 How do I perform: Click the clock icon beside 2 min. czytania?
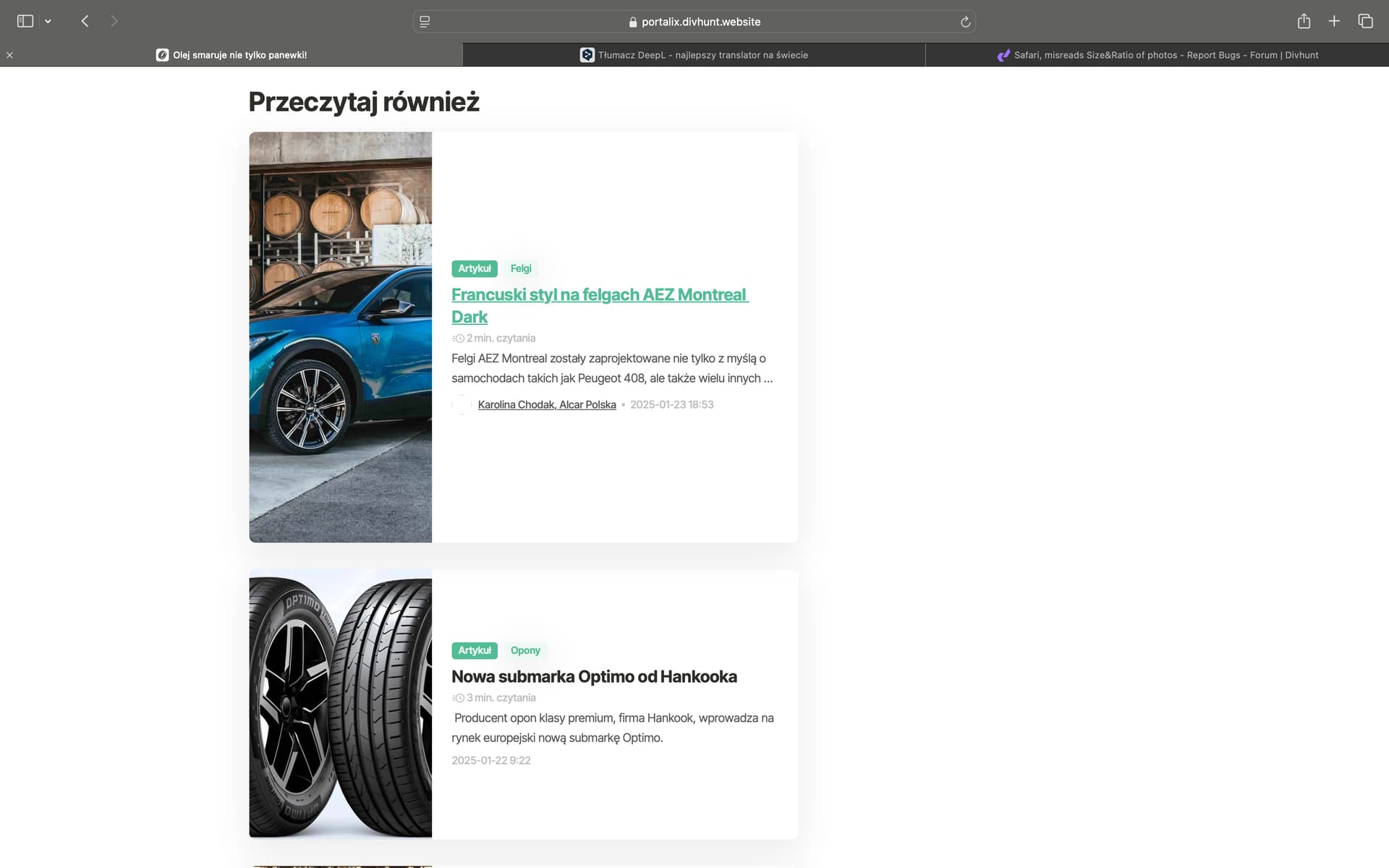point(458,339)
